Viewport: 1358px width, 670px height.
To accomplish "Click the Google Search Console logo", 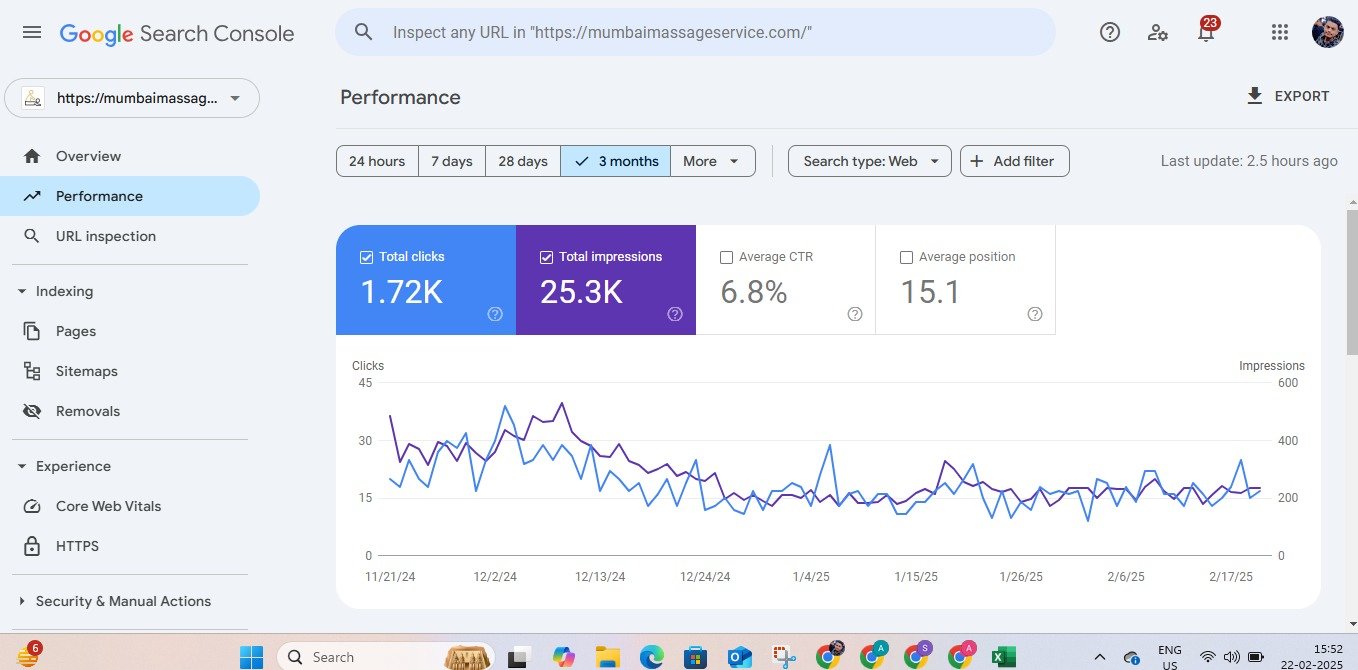I will pyautogui.click(x=177, y=33).
